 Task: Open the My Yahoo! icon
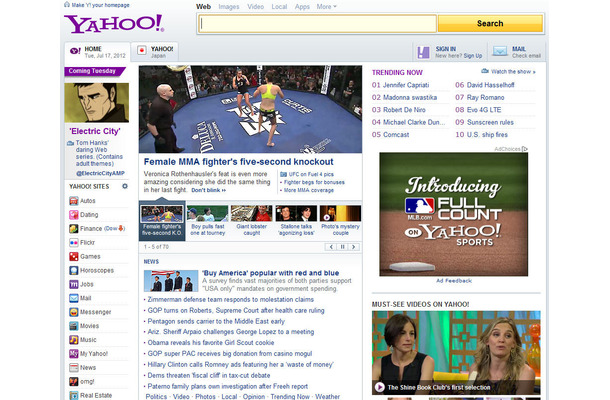pos(74,354)
